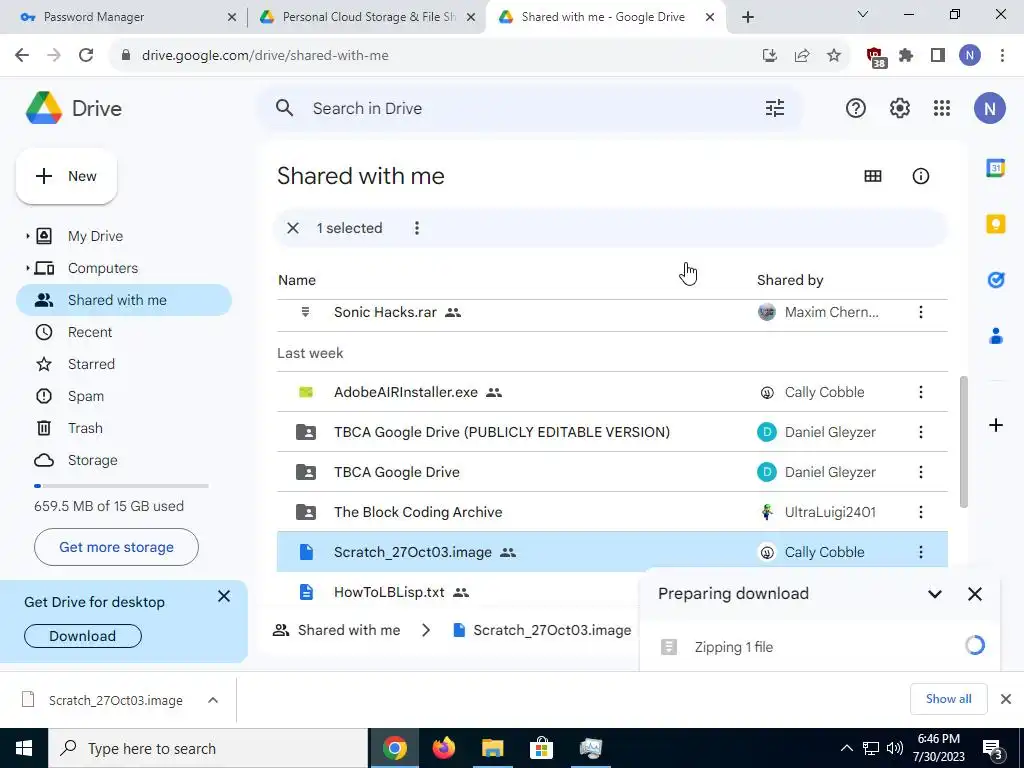
Task: Expand Computers tree
Action: pos(27,268)
